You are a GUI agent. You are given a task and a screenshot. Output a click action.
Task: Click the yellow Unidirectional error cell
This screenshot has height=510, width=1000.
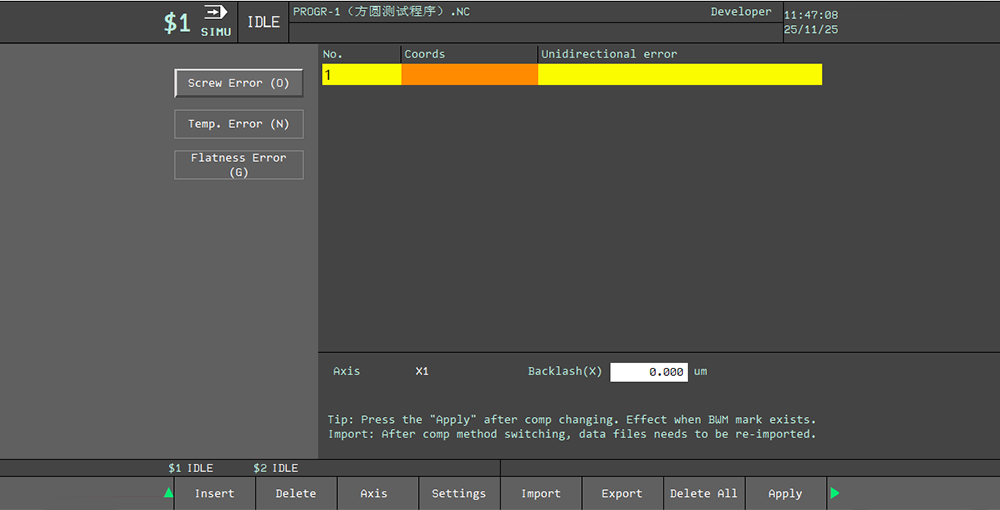680,75
